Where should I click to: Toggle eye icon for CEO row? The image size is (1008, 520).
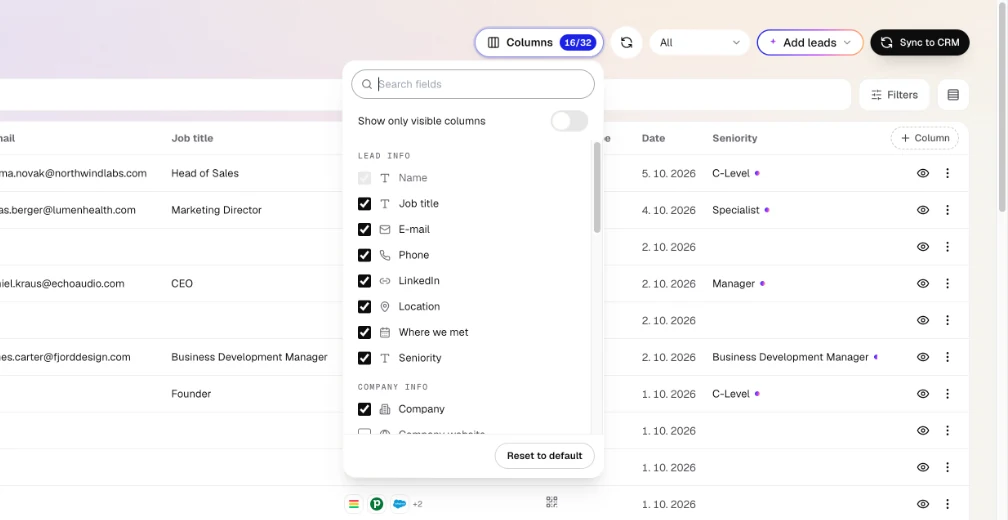point(923,283)
